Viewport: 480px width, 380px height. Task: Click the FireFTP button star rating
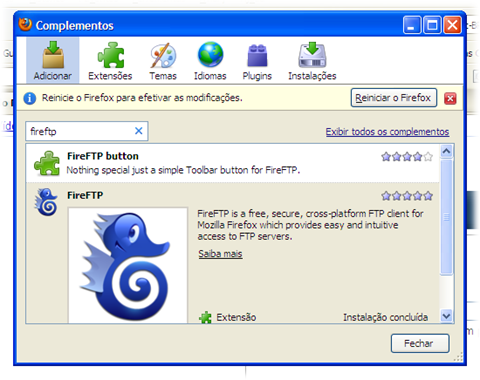click(407, 156)
